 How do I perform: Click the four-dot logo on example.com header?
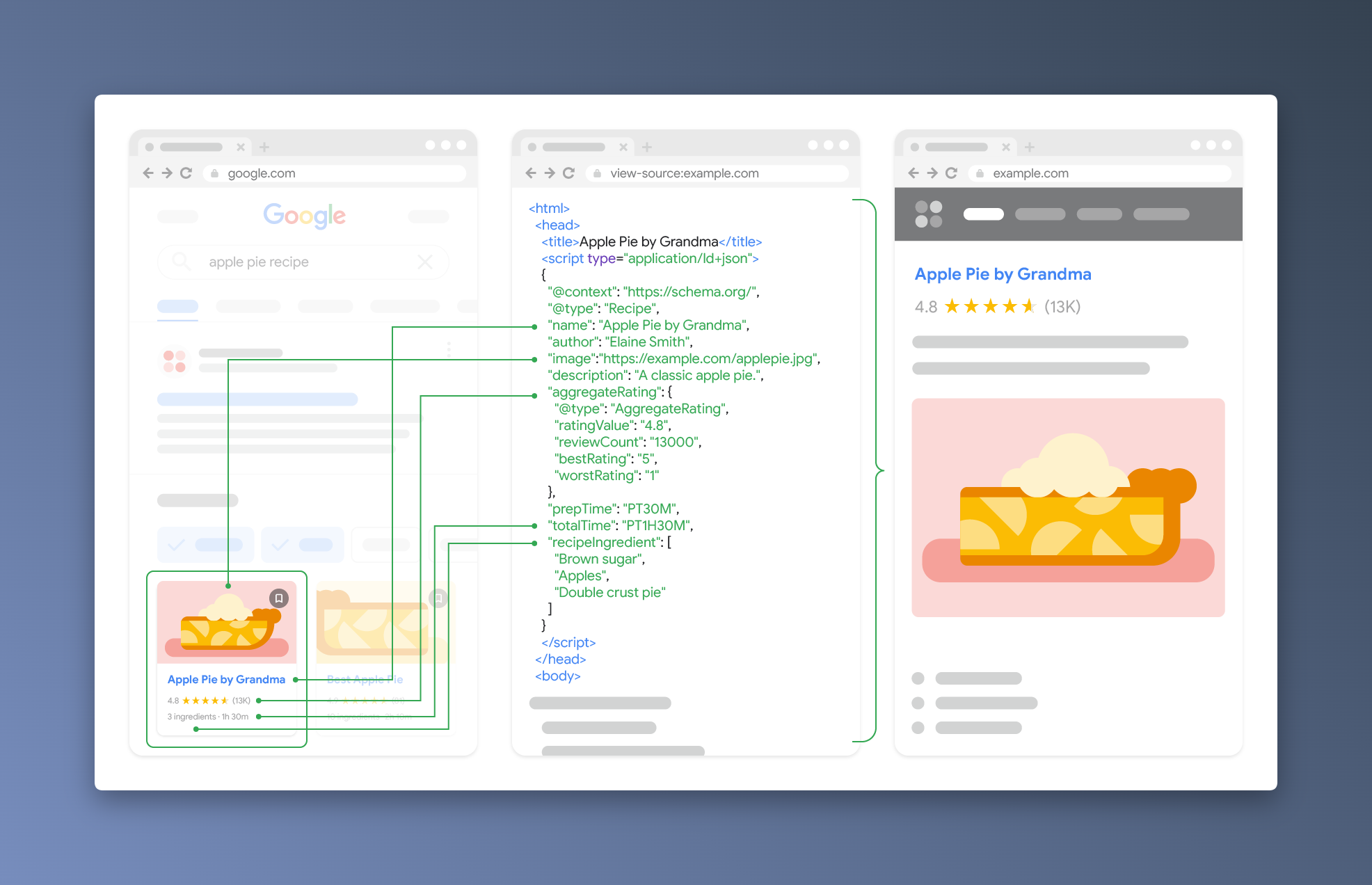click(x=928, y=214)
